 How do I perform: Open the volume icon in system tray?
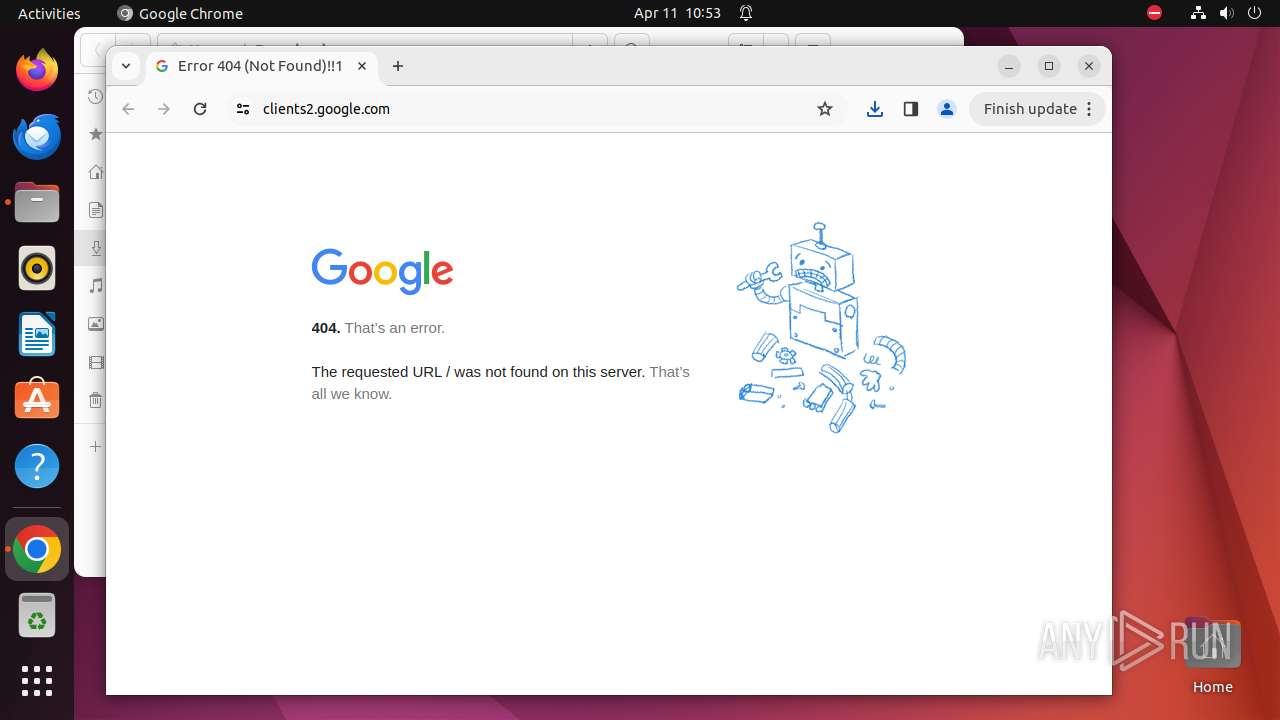click(1226, 13)
